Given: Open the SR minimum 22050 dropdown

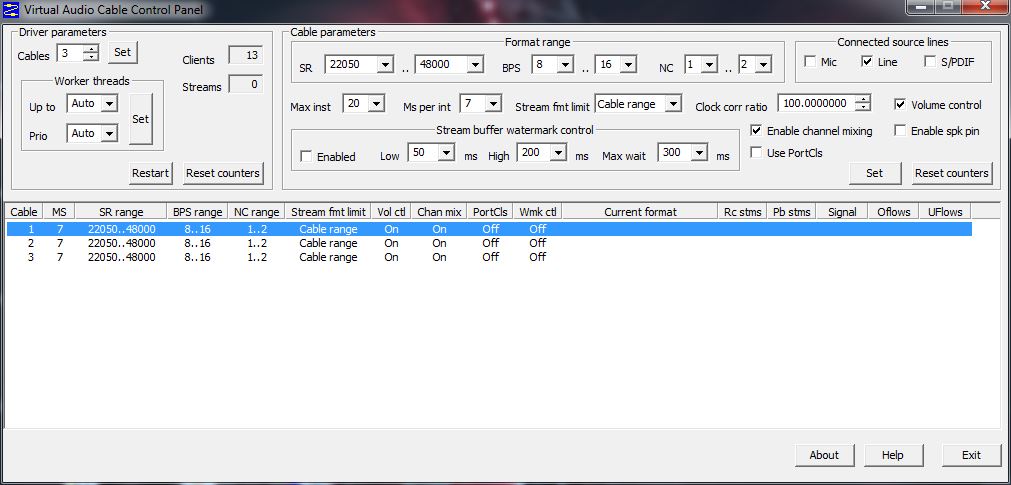Looking at the screenshot, I should tap(385, 64).
